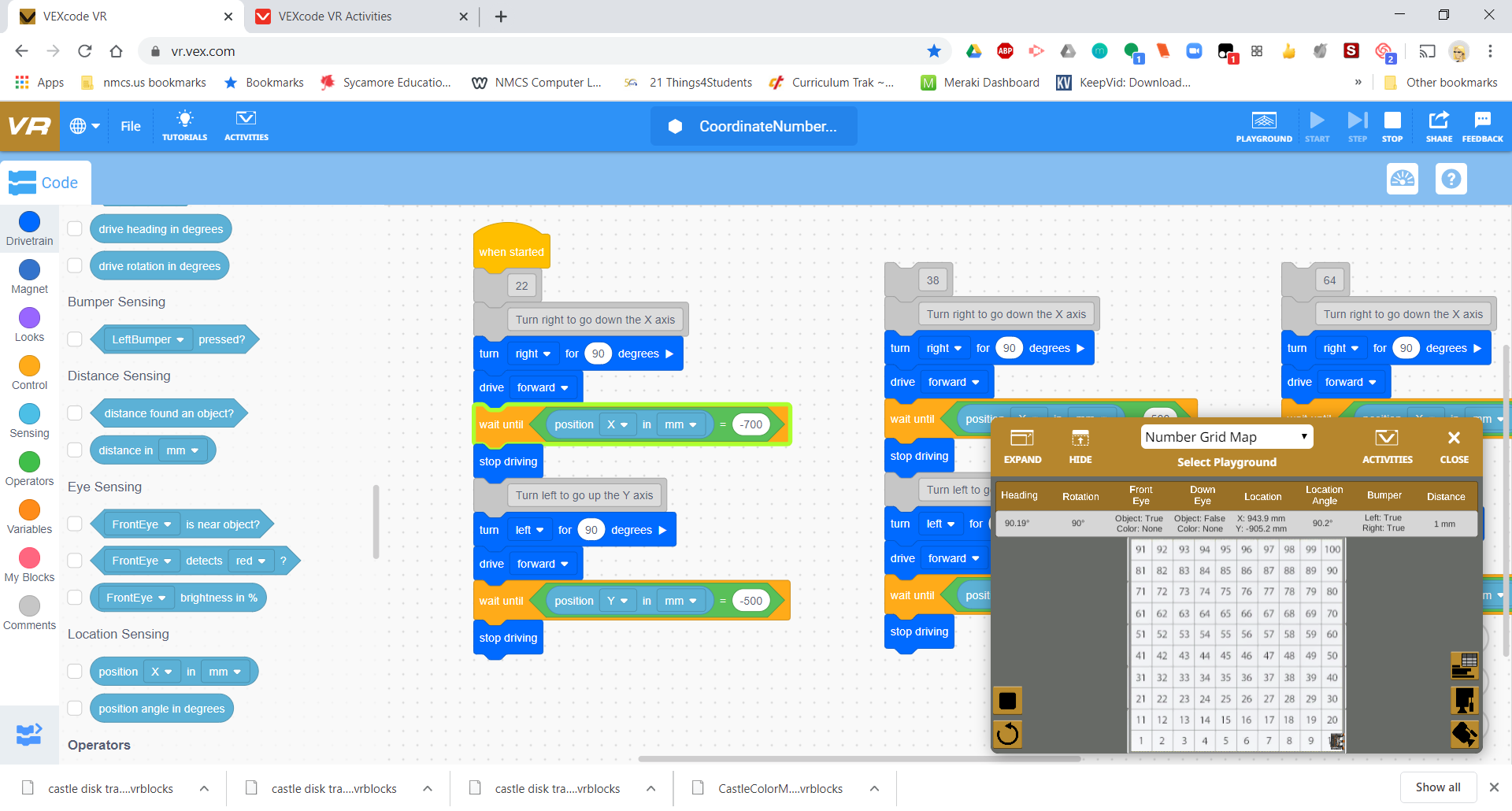The height and width of the screenshot is (811, 1512).
Task: Open the File menu
Action: (131, 126)
